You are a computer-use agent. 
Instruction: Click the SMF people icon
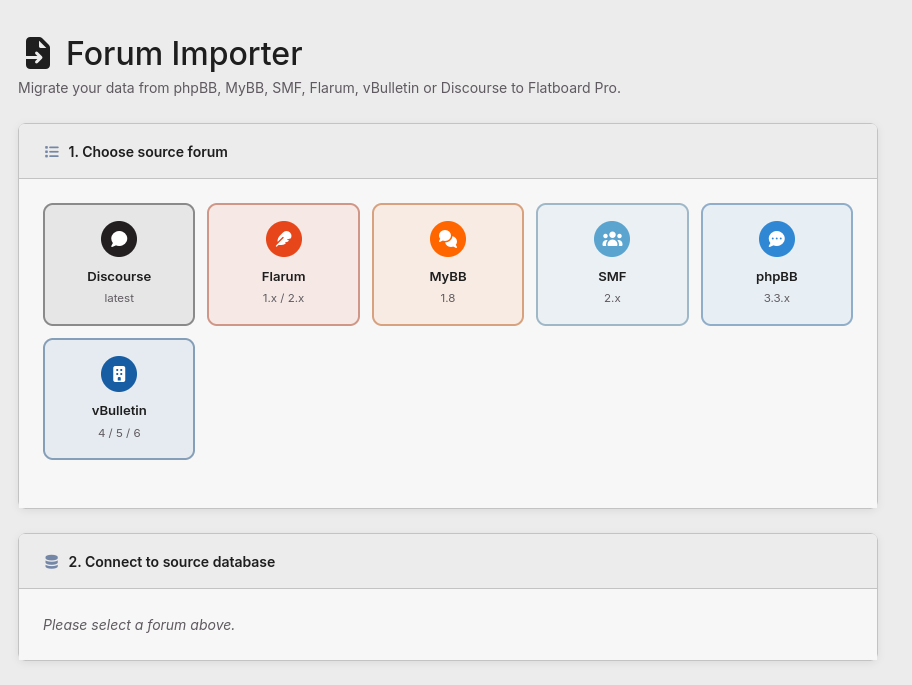(612, 239)
